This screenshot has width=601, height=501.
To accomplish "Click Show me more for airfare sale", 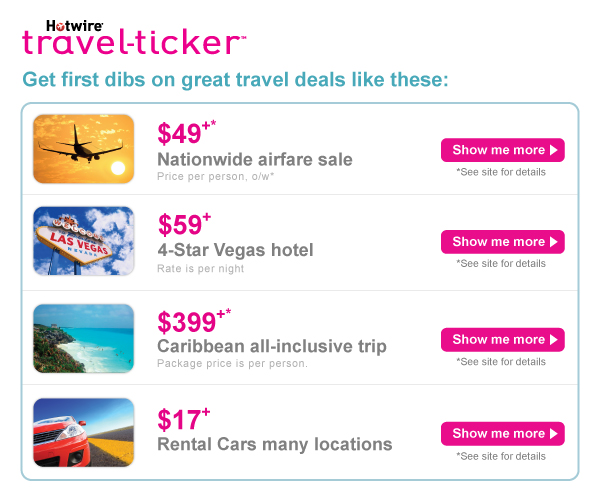I will [x=502, y=150].
